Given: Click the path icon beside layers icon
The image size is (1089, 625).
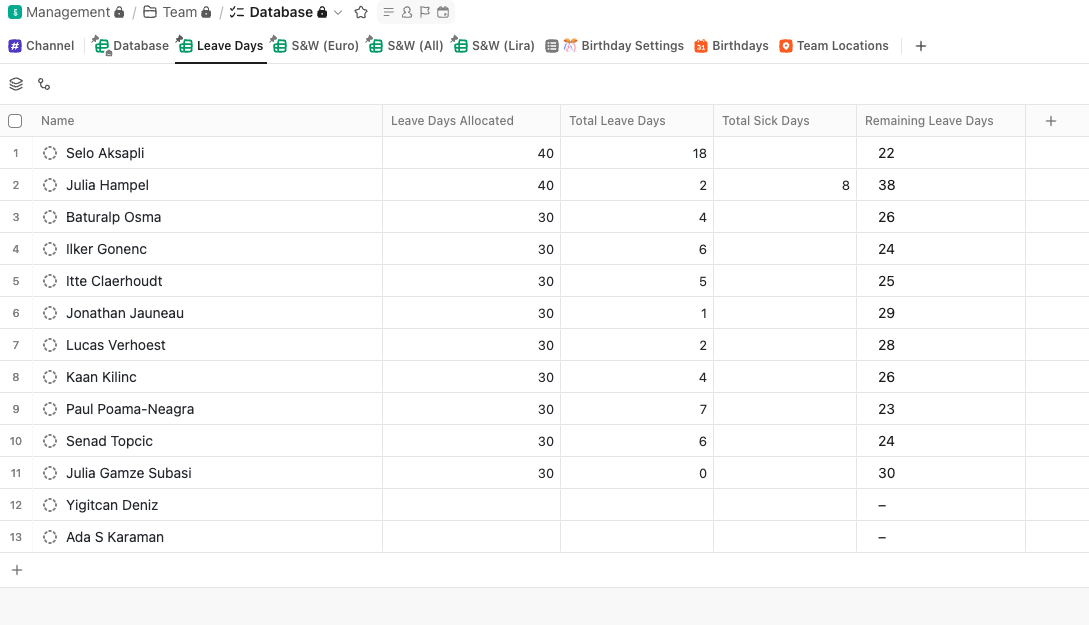Looking at the screenshot, I should click(x=44, y=84).
